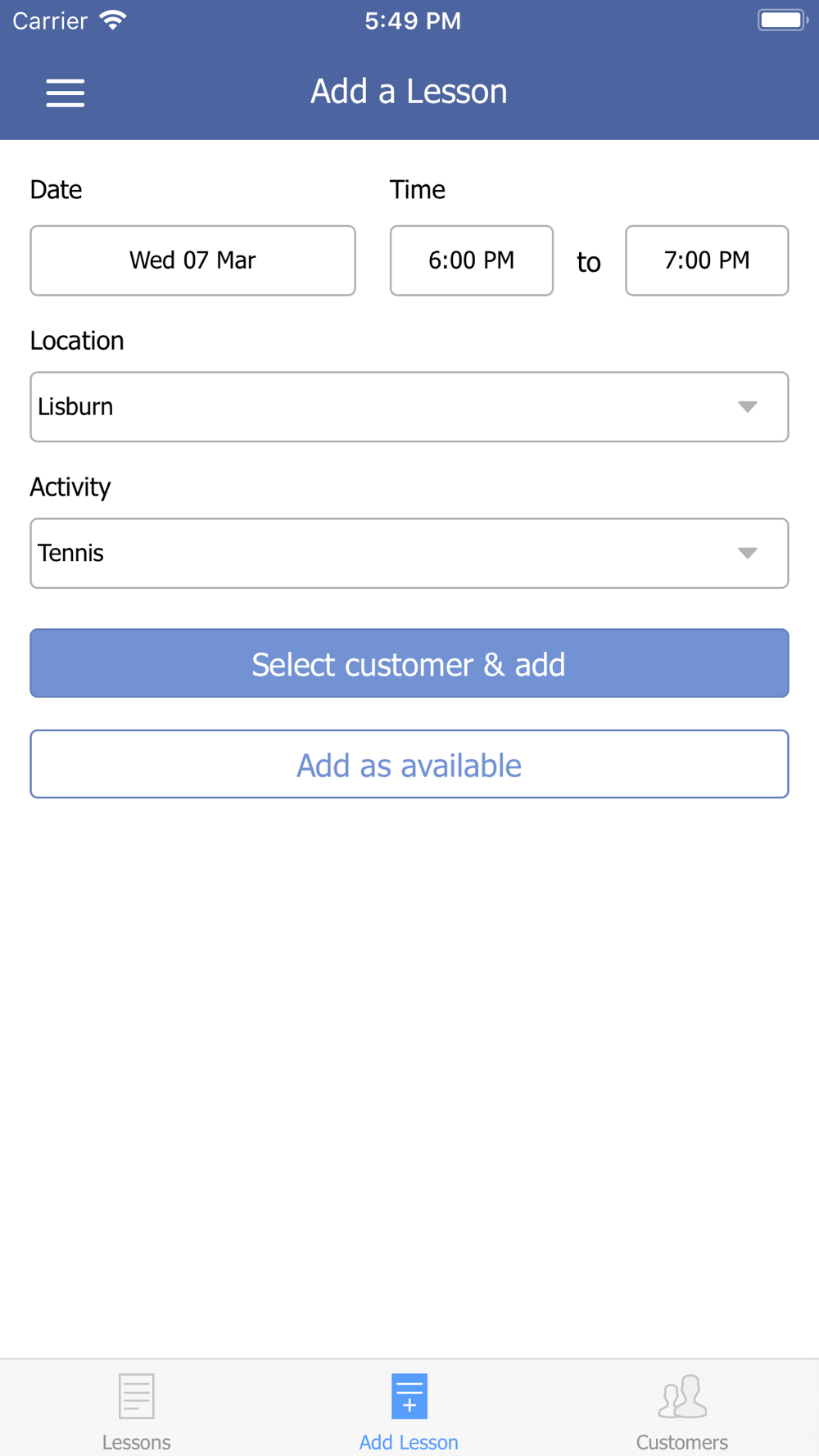Tap the Customers people icon
This screenshot has width=819, height=1456.
tap(681, 1395)
